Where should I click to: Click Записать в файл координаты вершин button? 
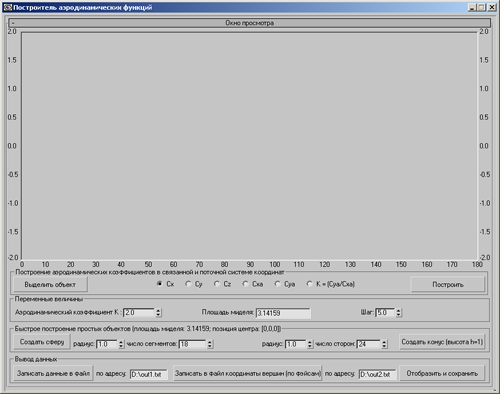pos(248,373)
